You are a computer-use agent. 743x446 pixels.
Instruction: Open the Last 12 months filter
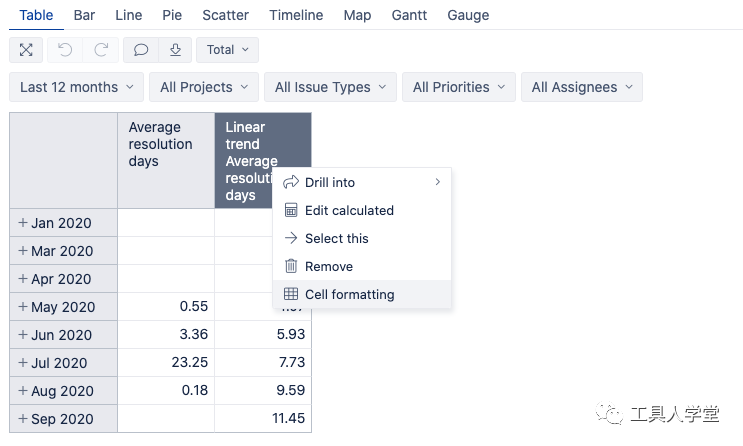(76, 87)
